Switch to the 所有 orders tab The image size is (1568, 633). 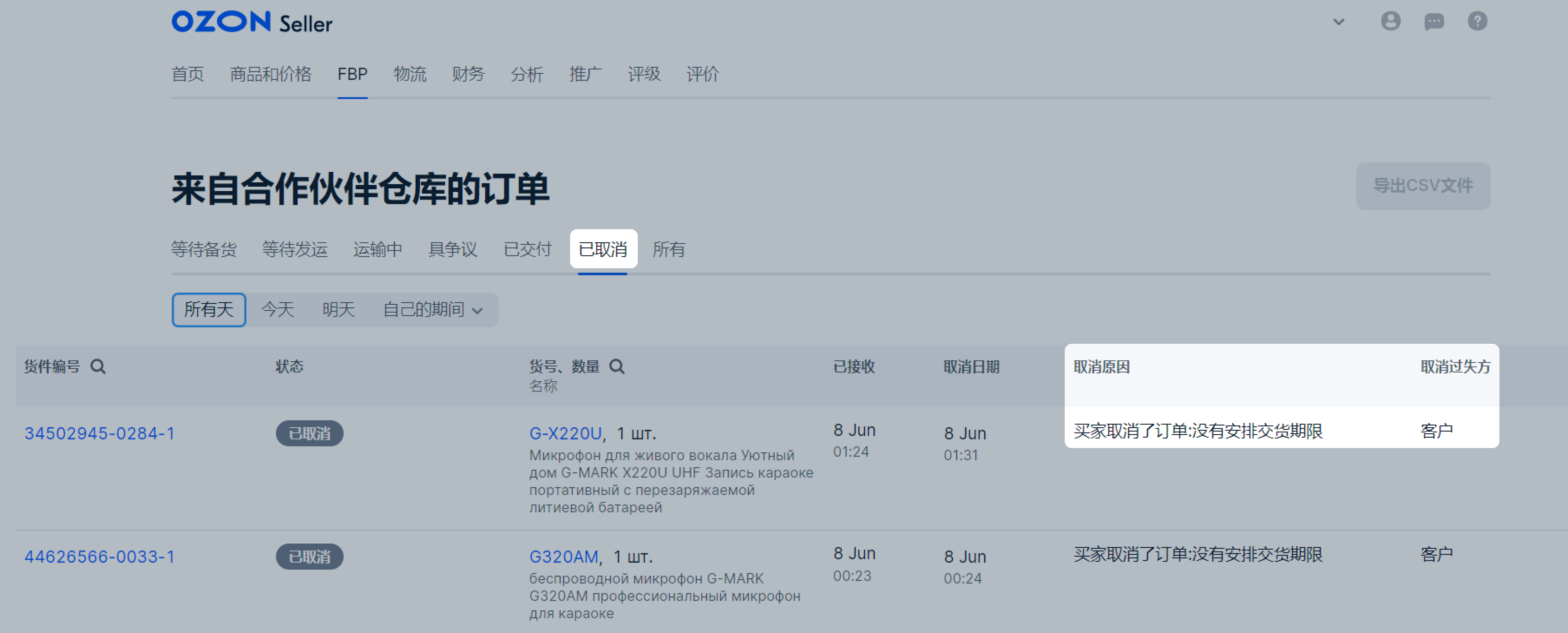pos(668,249)
